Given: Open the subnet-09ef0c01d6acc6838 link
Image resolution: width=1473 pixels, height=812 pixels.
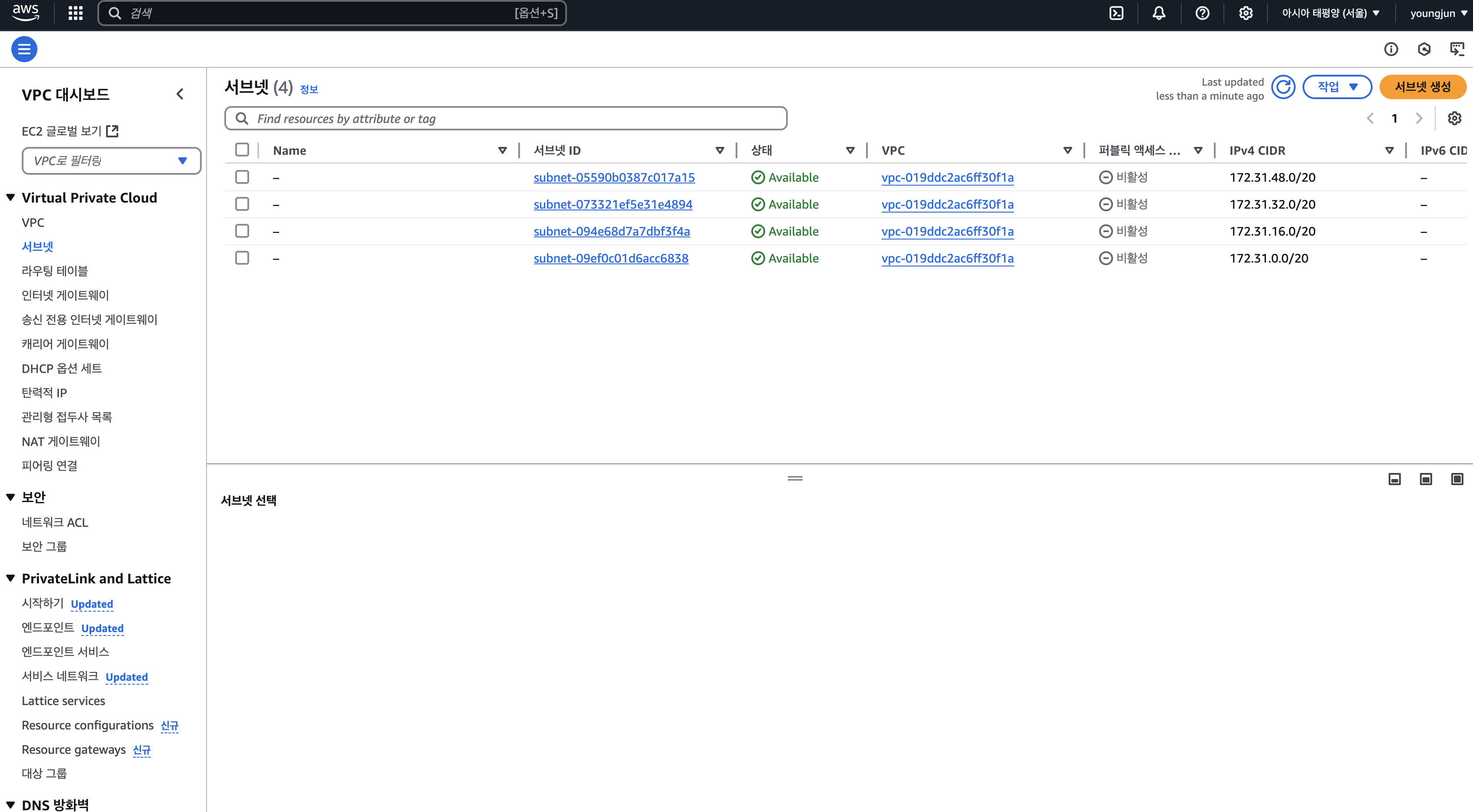Looking at the screenshot, I should coord(611,259).
